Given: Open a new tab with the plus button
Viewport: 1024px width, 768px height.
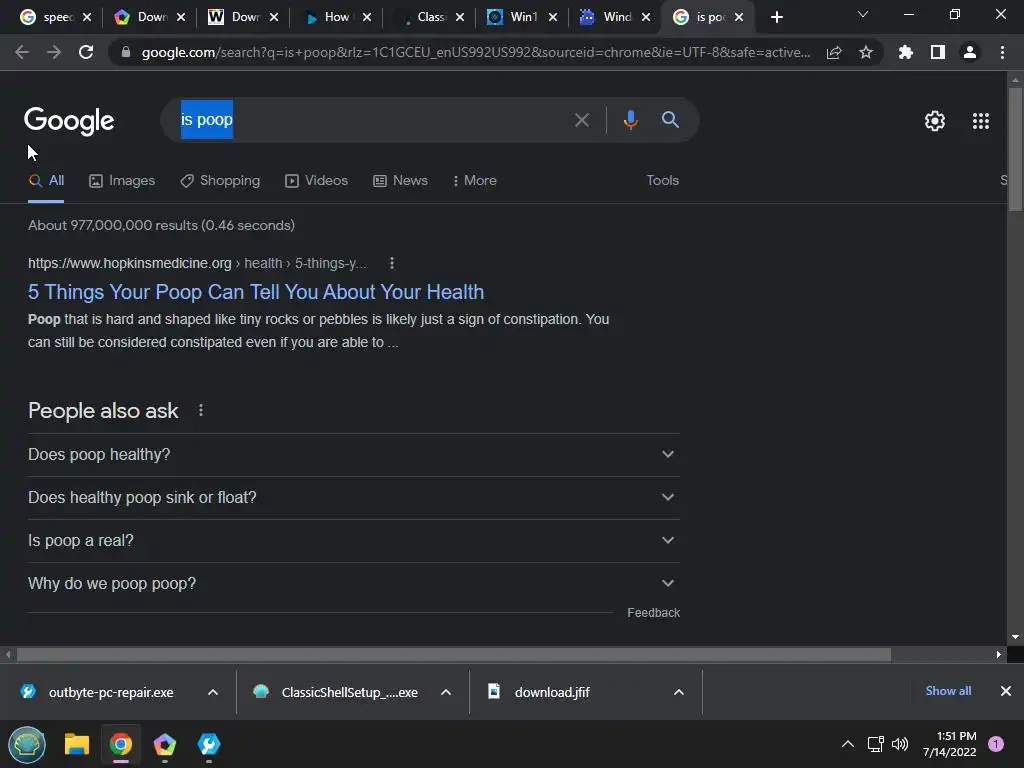Looking at the screenshot, I should tap(776, 18).
